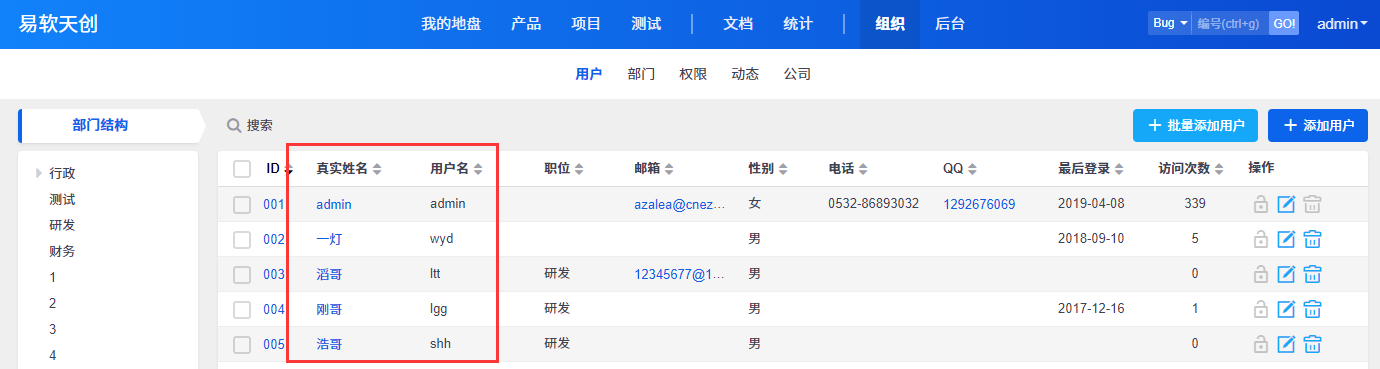
Task: Select 组织 in the top menu
Action: click(890, 24)
